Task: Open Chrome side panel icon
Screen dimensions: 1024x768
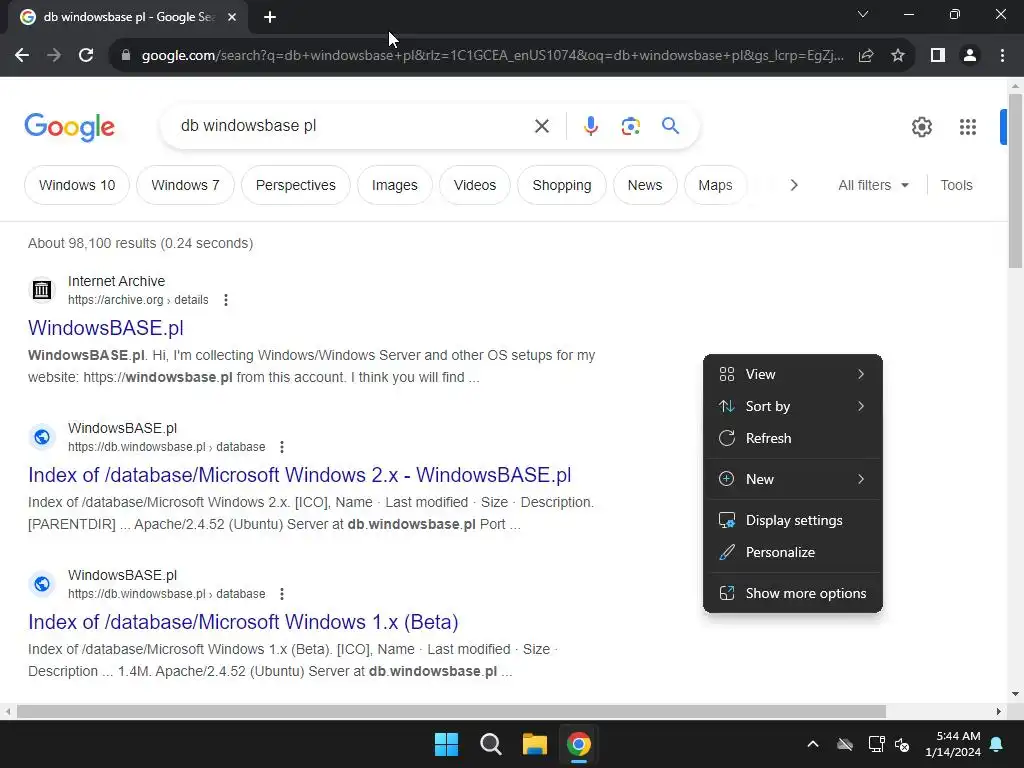Action: click(x=938, y=56)
